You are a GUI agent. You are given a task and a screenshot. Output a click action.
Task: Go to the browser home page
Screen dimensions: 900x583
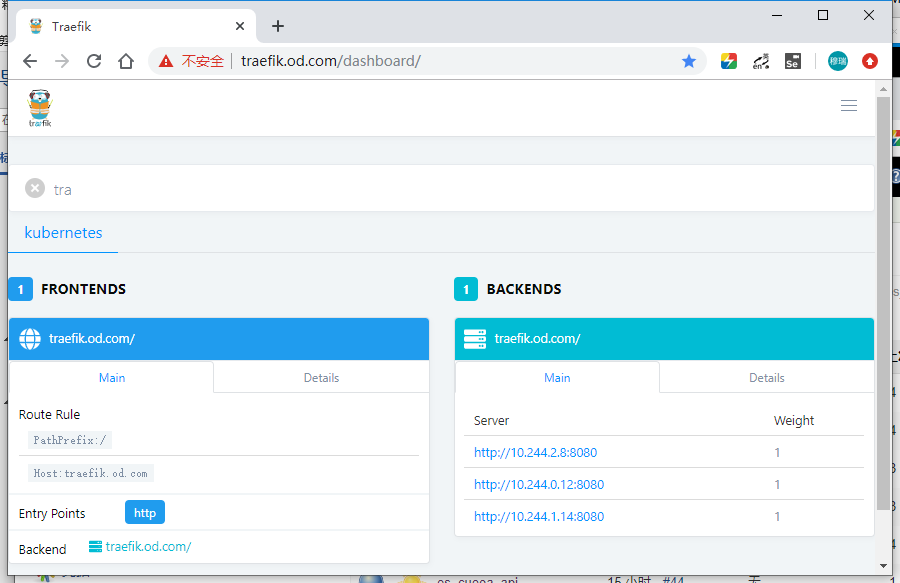click(126, 61)
